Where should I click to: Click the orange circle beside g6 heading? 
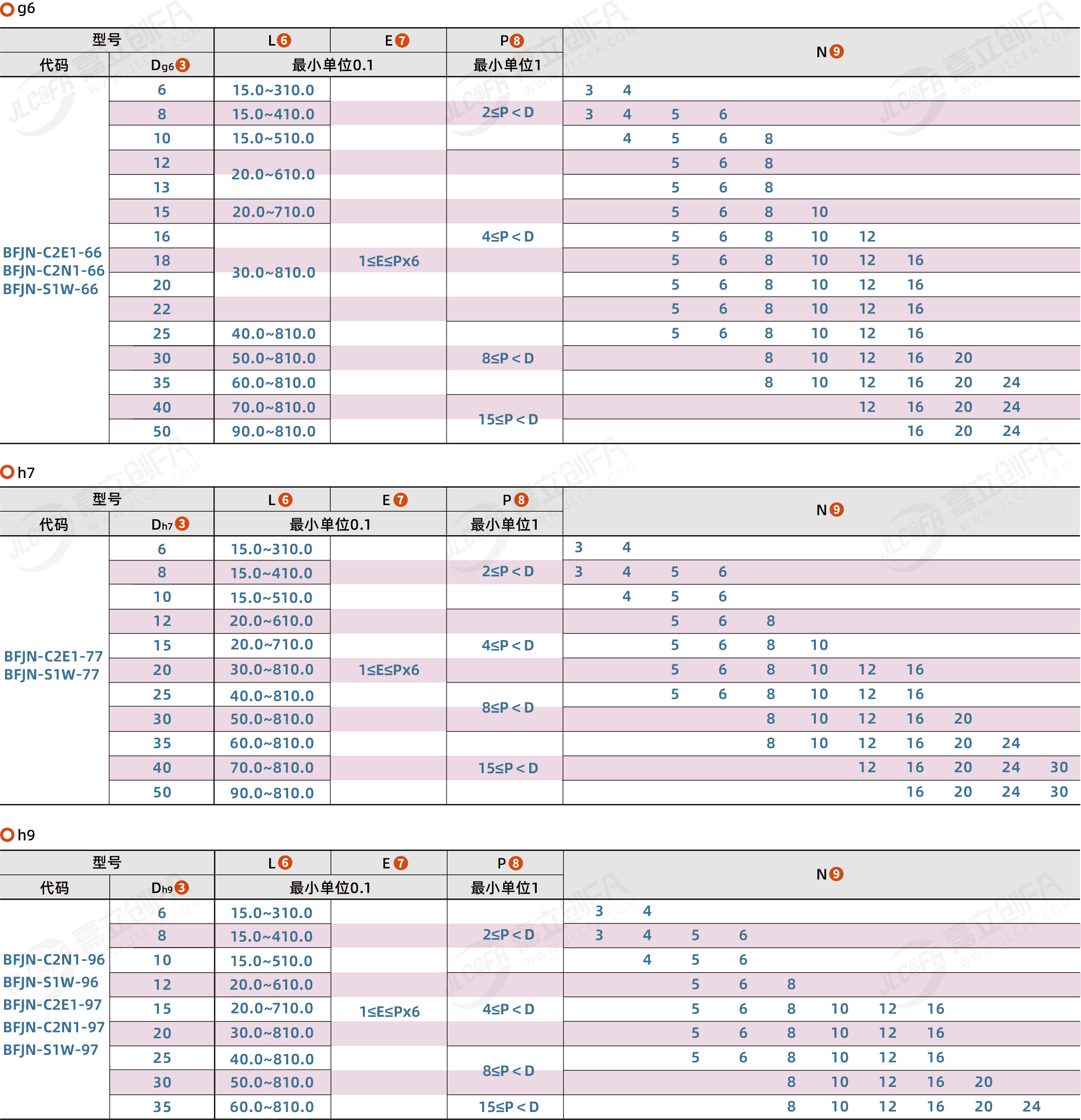pos(8,9)
